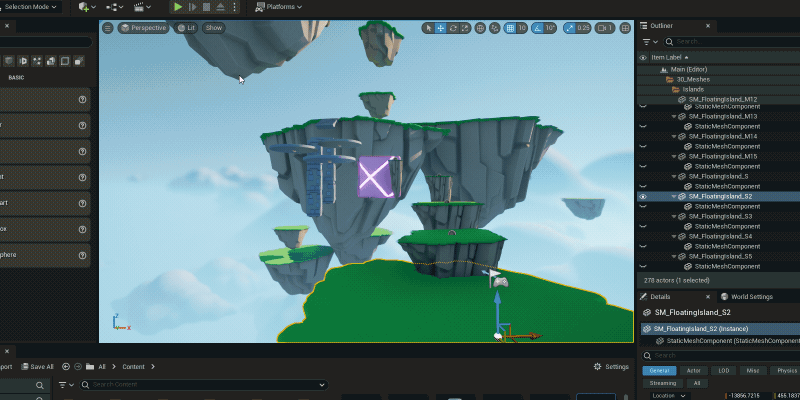Select the translate (move) tool in viewport
The image size is (800, 400).
point(441,28)
